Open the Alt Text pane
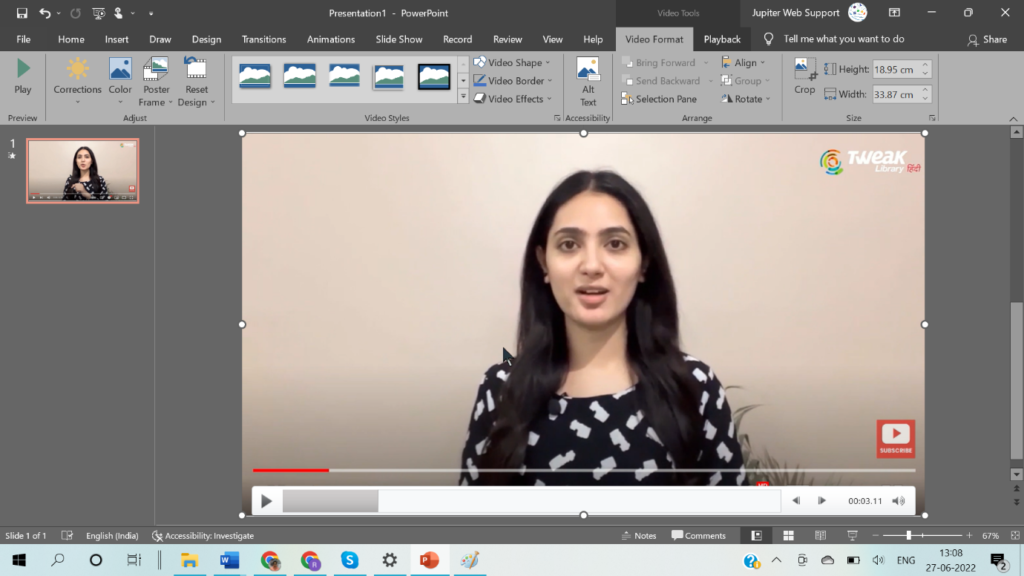1024x576 pixels. 588,81
